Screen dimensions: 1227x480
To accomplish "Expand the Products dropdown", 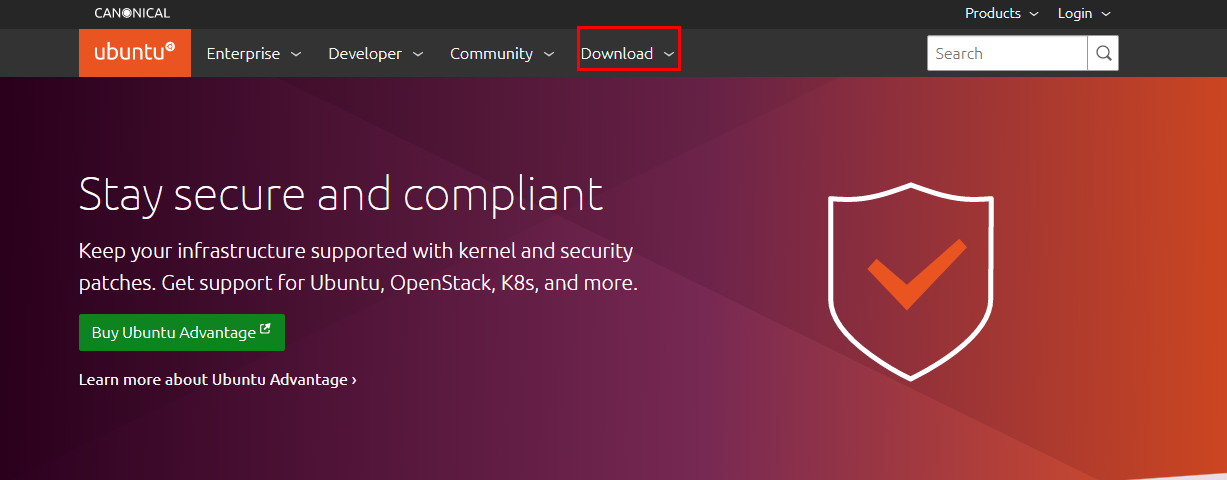I will pyautogui.click(x=1002, y=13).
